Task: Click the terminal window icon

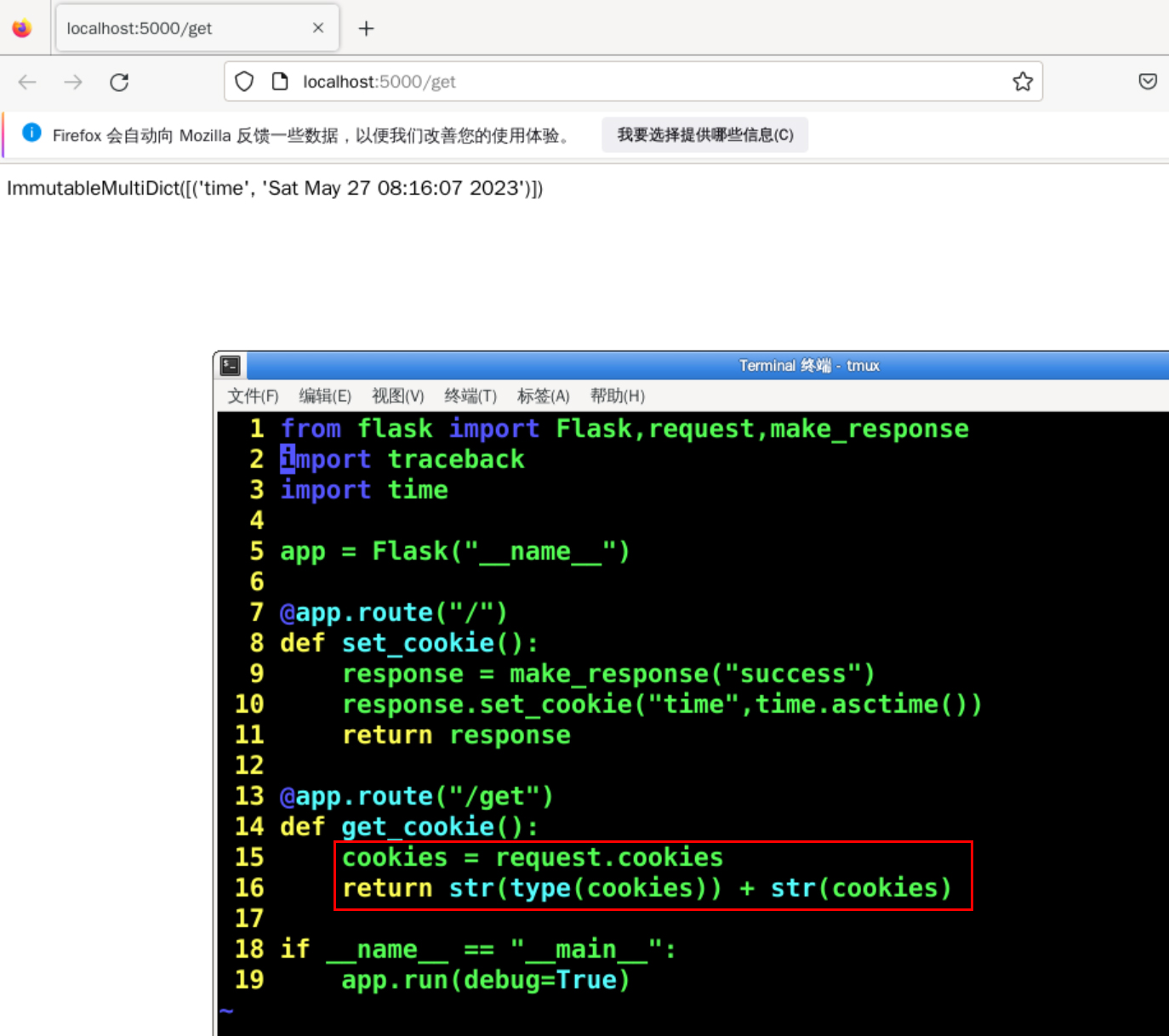Action: 231,366
